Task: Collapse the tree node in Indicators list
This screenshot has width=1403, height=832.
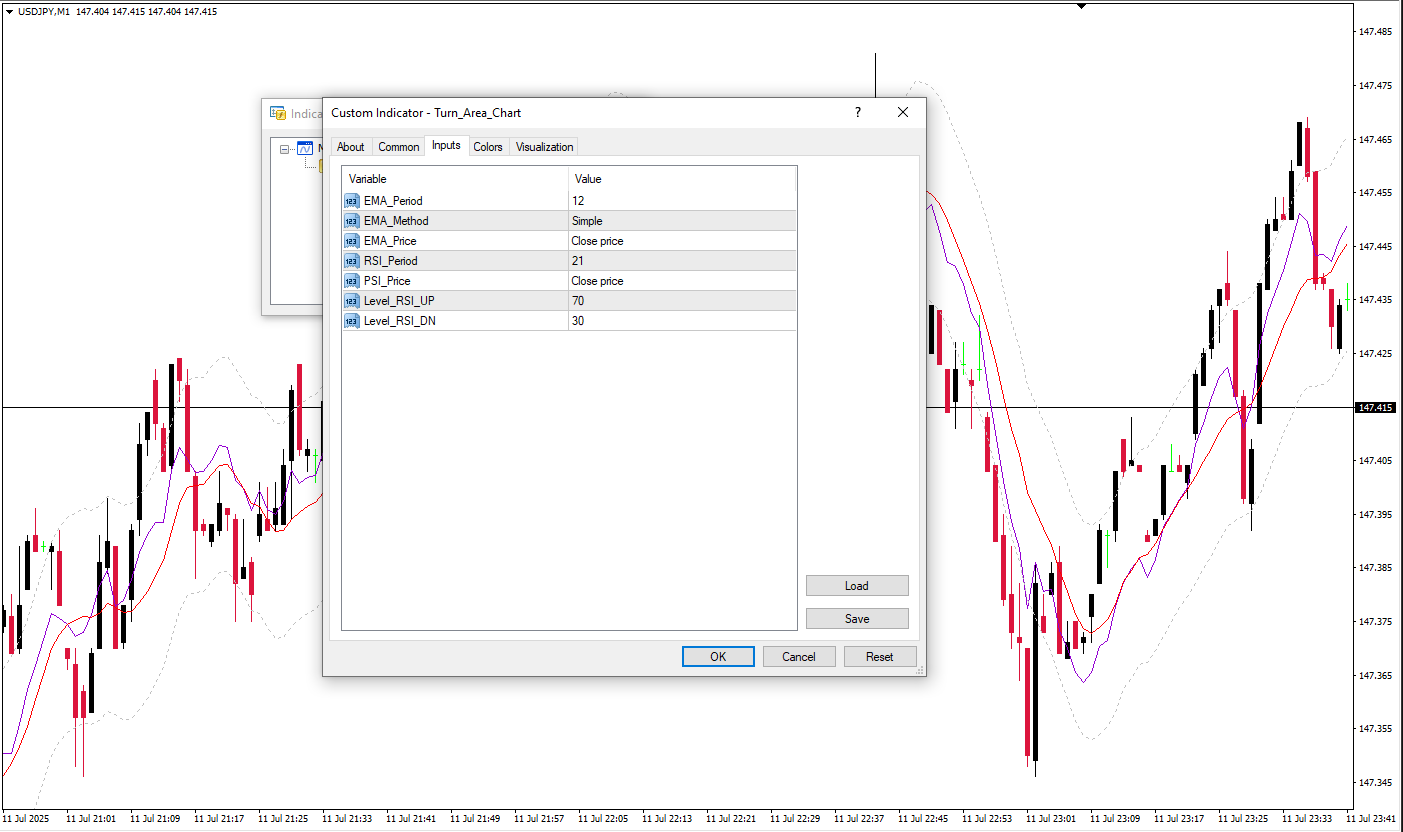Action: [285, 149]
